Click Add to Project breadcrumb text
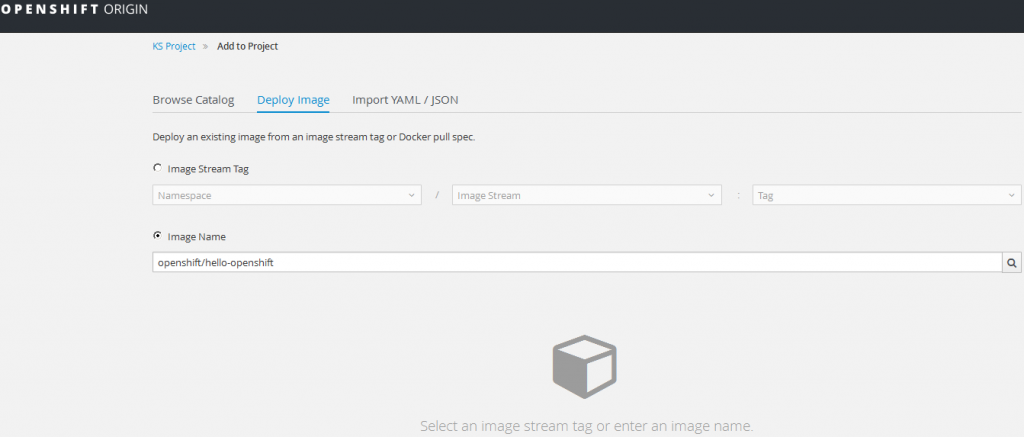1024x437 pixels. [248, 46]
